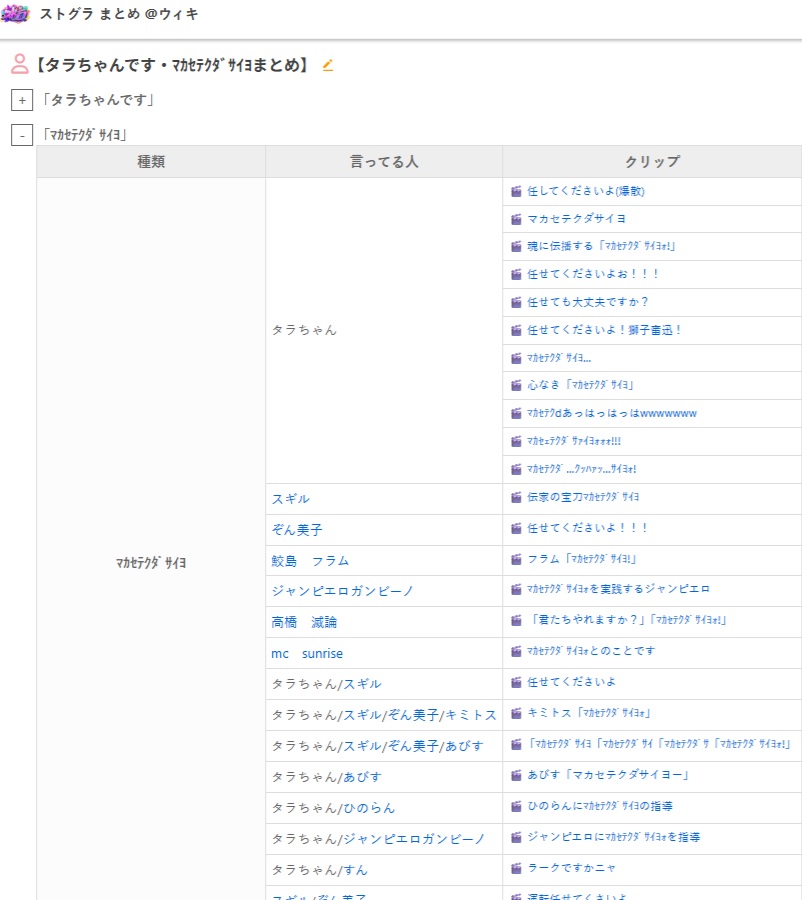
Task: Select the クリップ column header
Action: (x=652, y=162)
